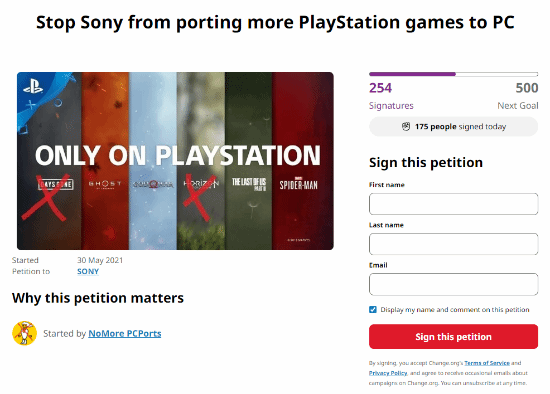The width and height of the screenshot is (550, 394).
Task: Open the Terms of Service link
Action: click(x=487, y=363)
